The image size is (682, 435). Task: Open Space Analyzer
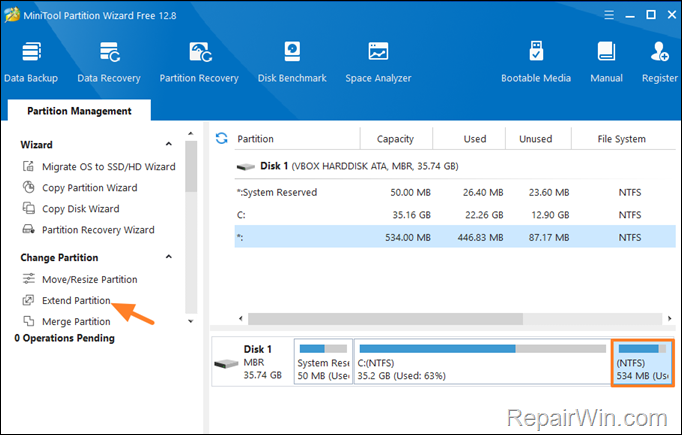click(378, 61)
